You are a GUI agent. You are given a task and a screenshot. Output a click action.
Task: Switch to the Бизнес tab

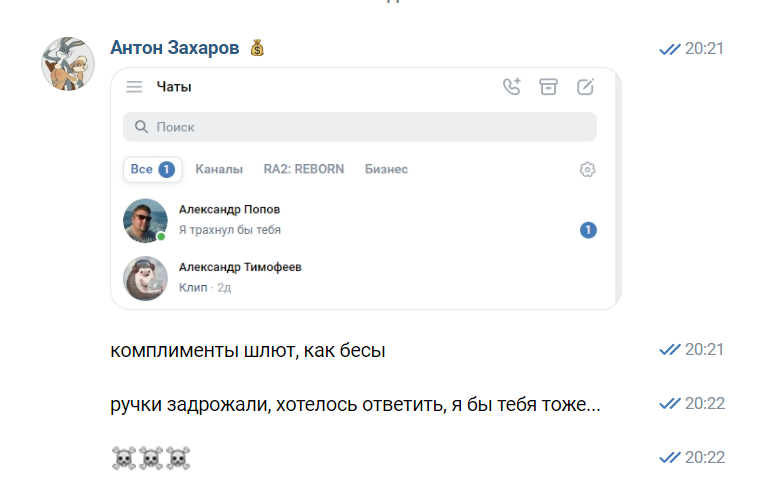pyautogui.click(x=386, y=169)
